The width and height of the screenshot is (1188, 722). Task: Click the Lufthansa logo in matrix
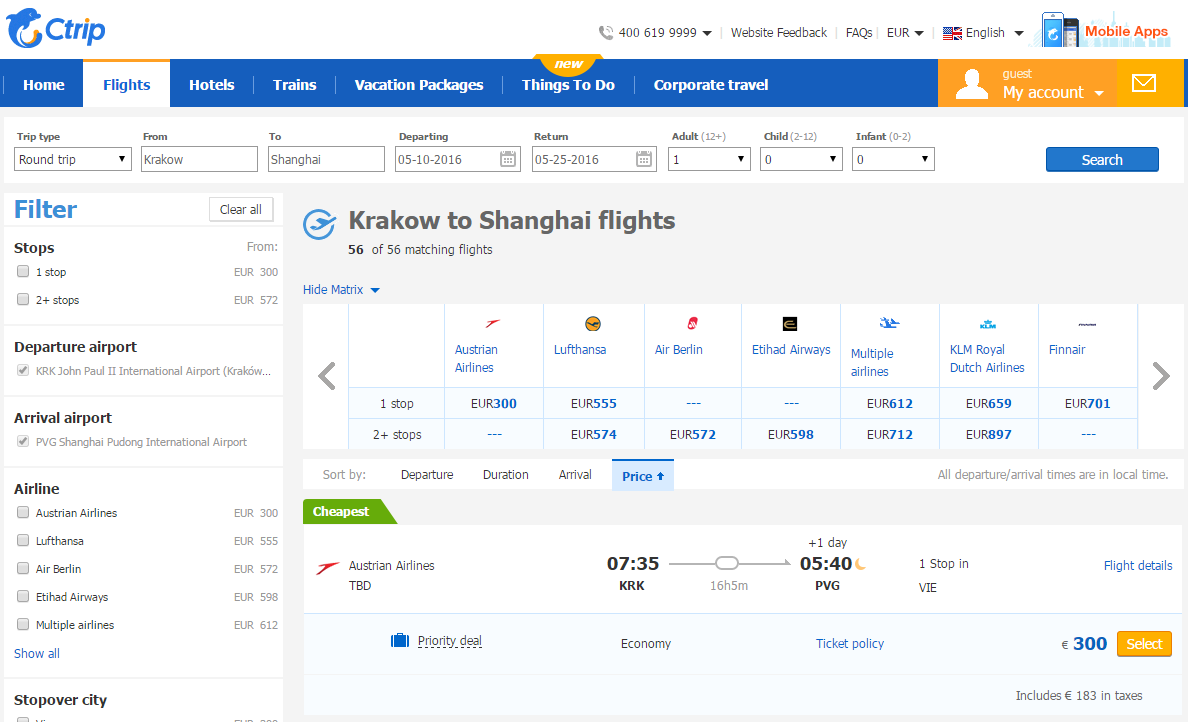(x=592, y=323)
